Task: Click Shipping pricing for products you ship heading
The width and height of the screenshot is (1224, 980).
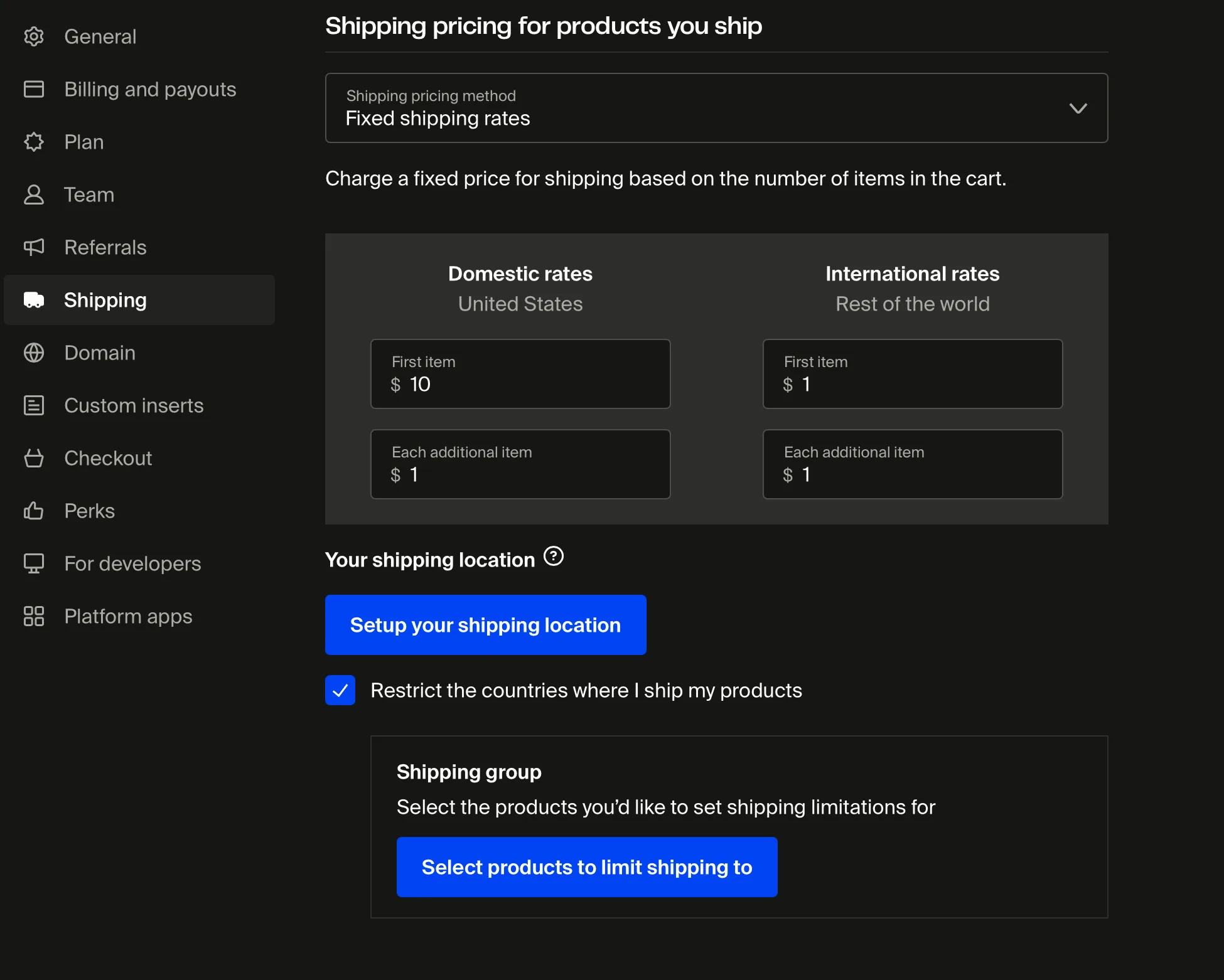Action: tap(544, 26)
